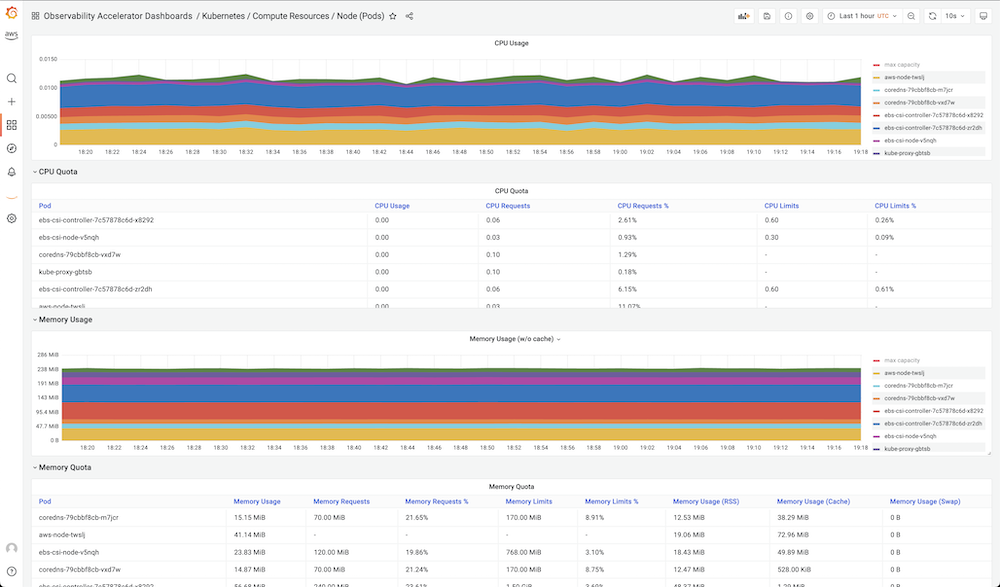The width and height of the screenshot is (1000, 587).
Task: Open pod kube-proxy-gbtsb in CPU Quota table
Action: pos(65,272)
